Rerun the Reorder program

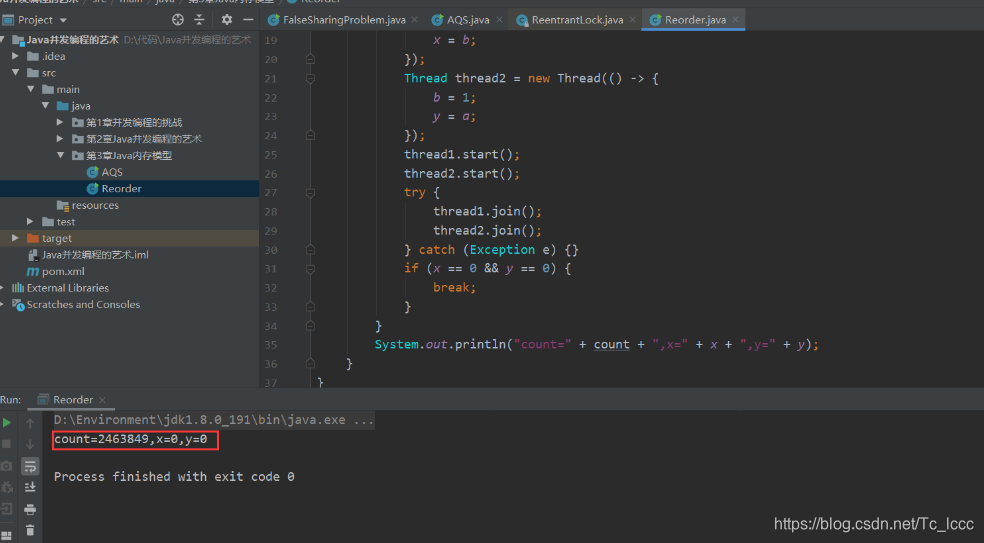pyautogui.click(x=6, y=422)
